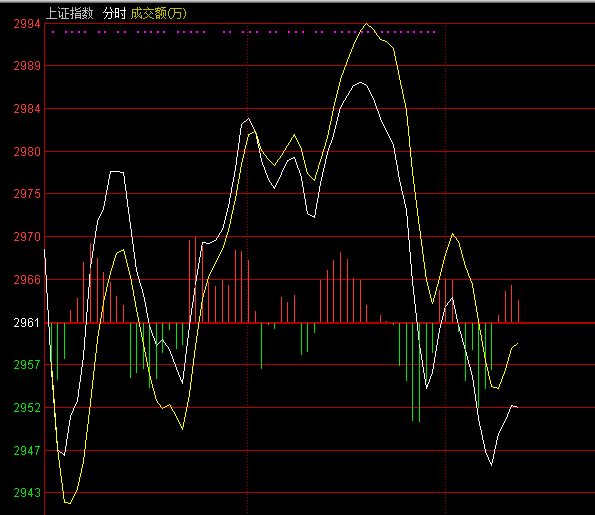The image size is (595, 515).
Task: Select the 分时 chart mode label
Action: click(x=114, y=14)
